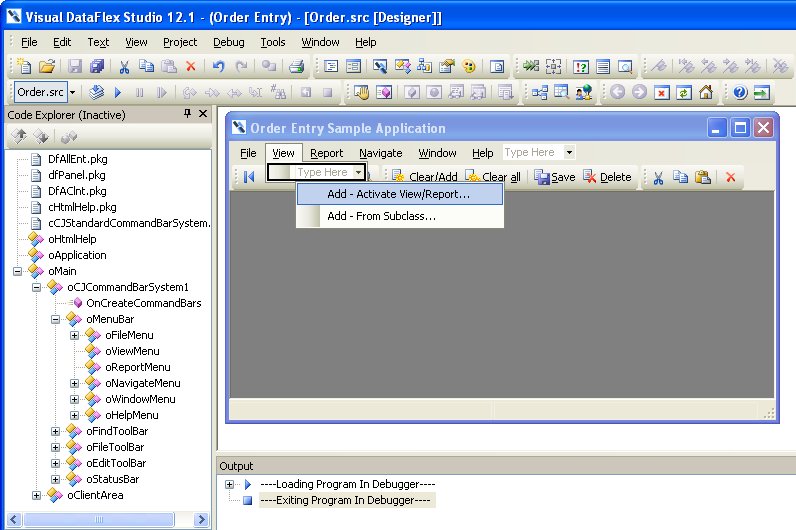Click the Home icon in Studio toolbar
796x530 pixels.
coord(706,92)
